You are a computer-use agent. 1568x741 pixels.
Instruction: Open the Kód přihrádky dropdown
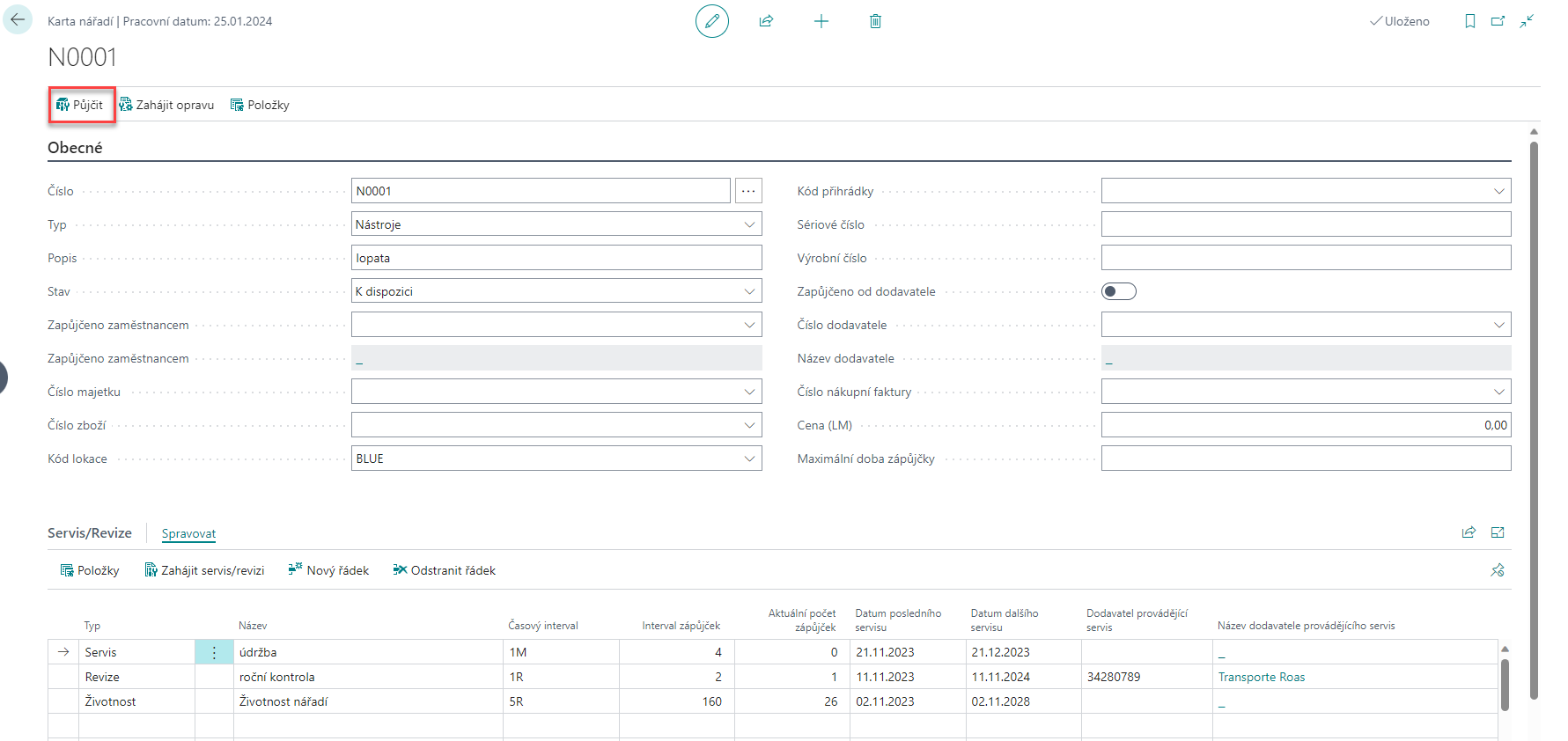point(1498,191)
